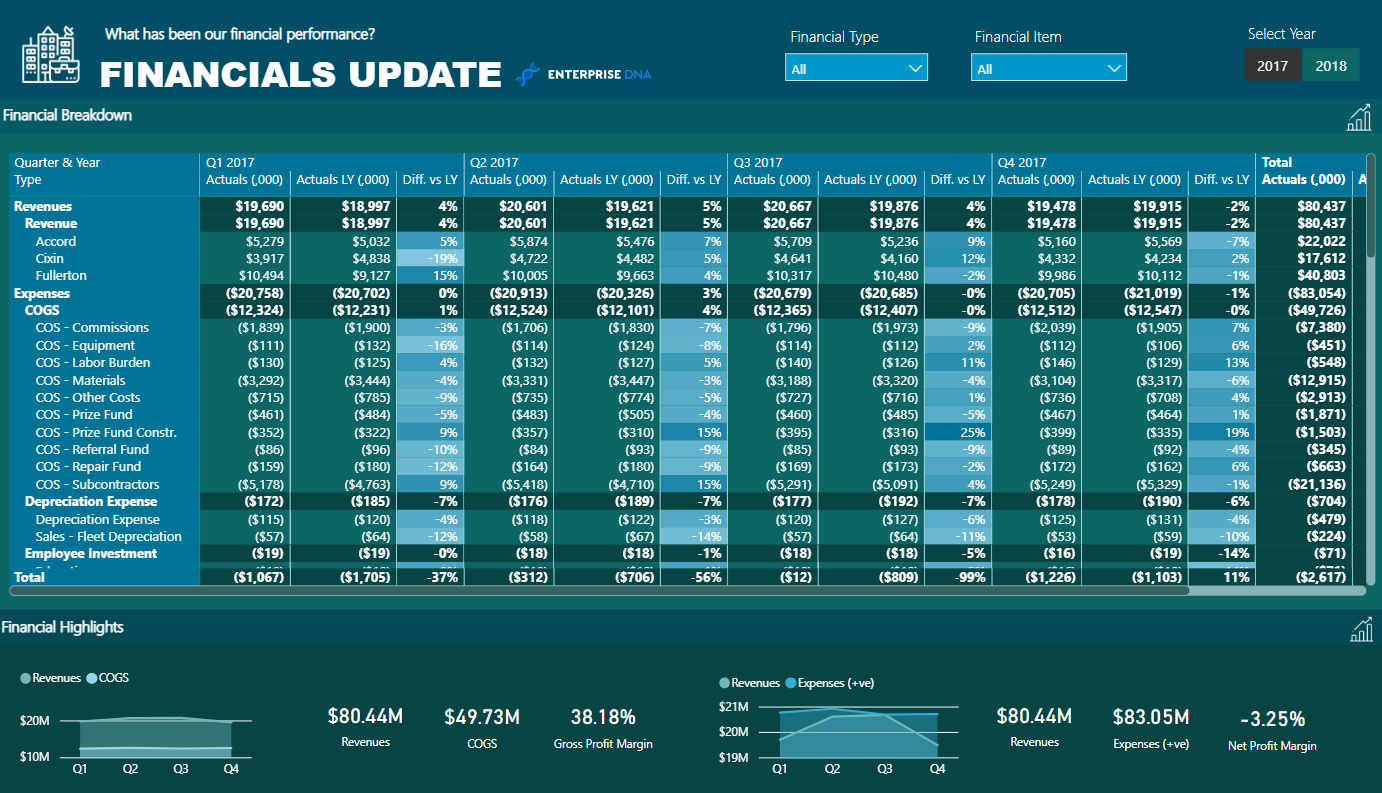1382x793 pixels.
Task: Click the COGS legend marker
Action: click(92, 678)
